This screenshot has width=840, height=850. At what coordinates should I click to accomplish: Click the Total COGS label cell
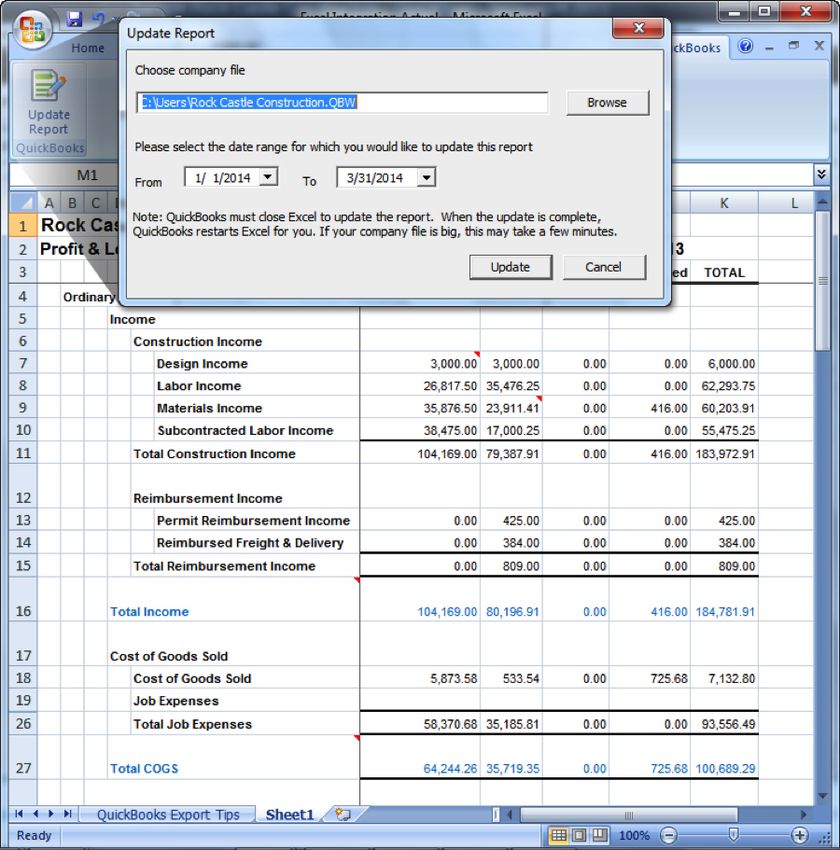(144, 769)
